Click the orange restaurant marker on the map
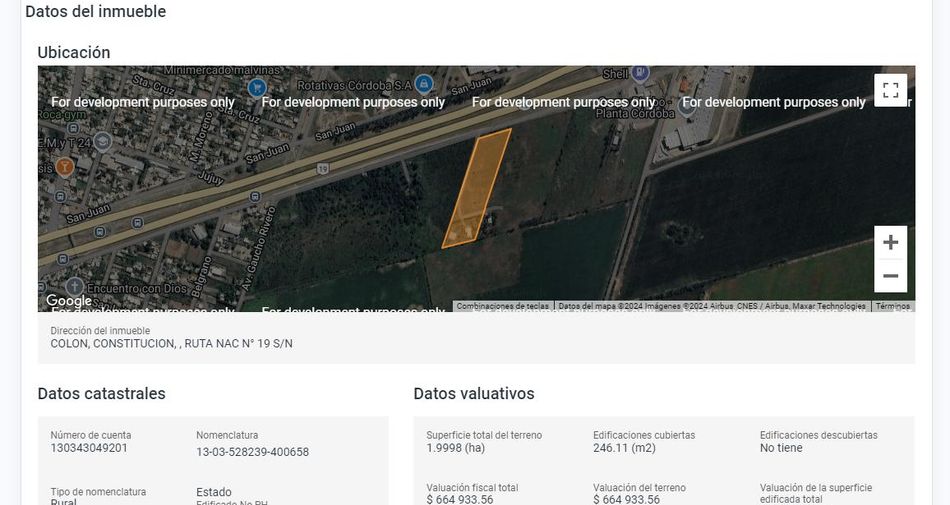The image size is (950, 505). (x=65, y=166)
